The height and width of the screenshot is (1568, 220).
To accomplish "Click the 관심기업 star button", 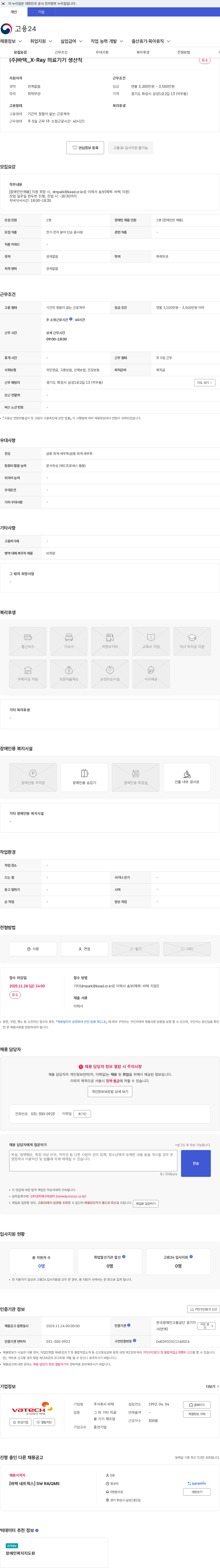I will pos(21,1422).
